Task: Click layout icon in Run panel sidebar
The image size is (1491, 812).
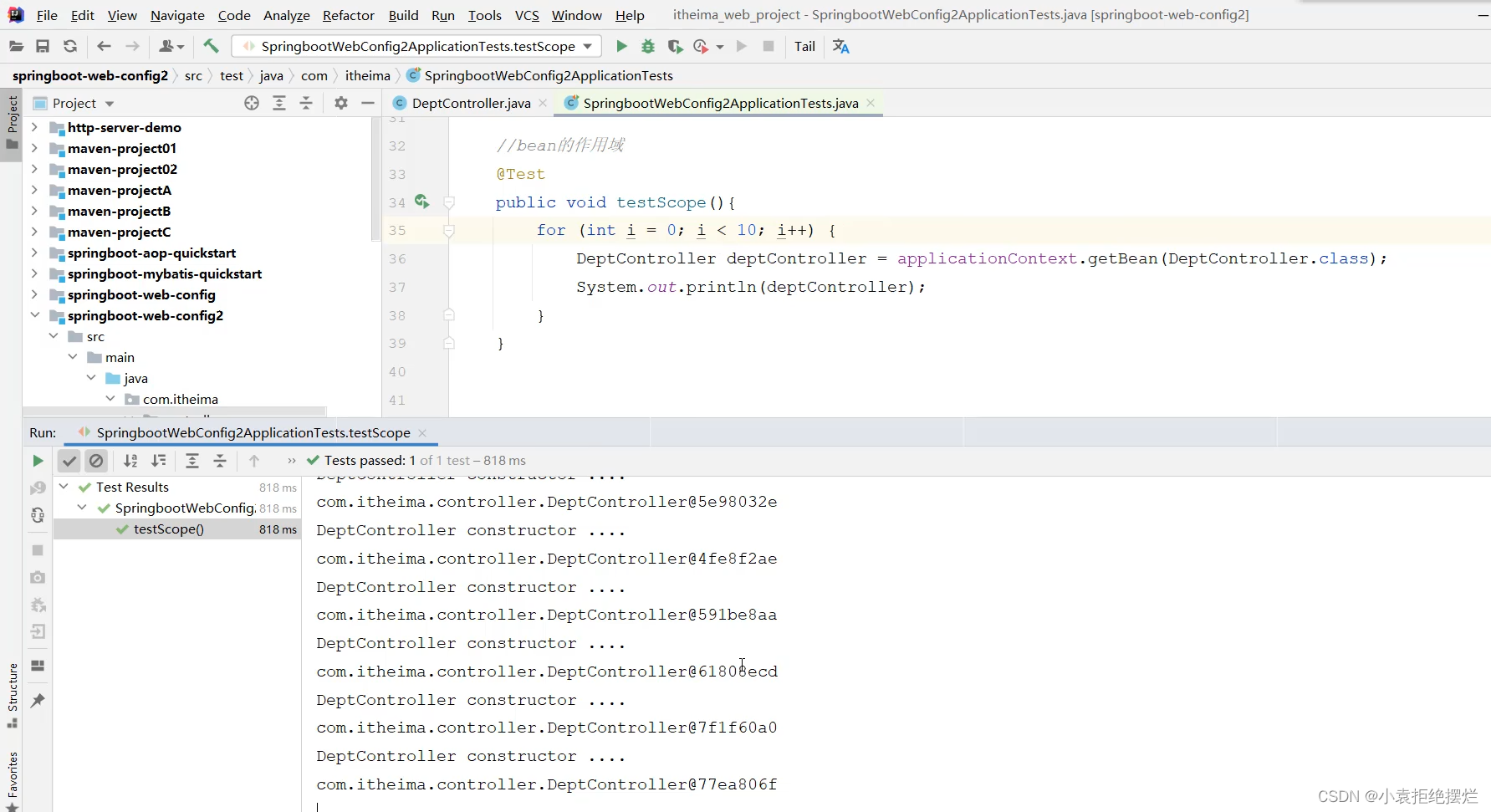Action: coord(38,666)
